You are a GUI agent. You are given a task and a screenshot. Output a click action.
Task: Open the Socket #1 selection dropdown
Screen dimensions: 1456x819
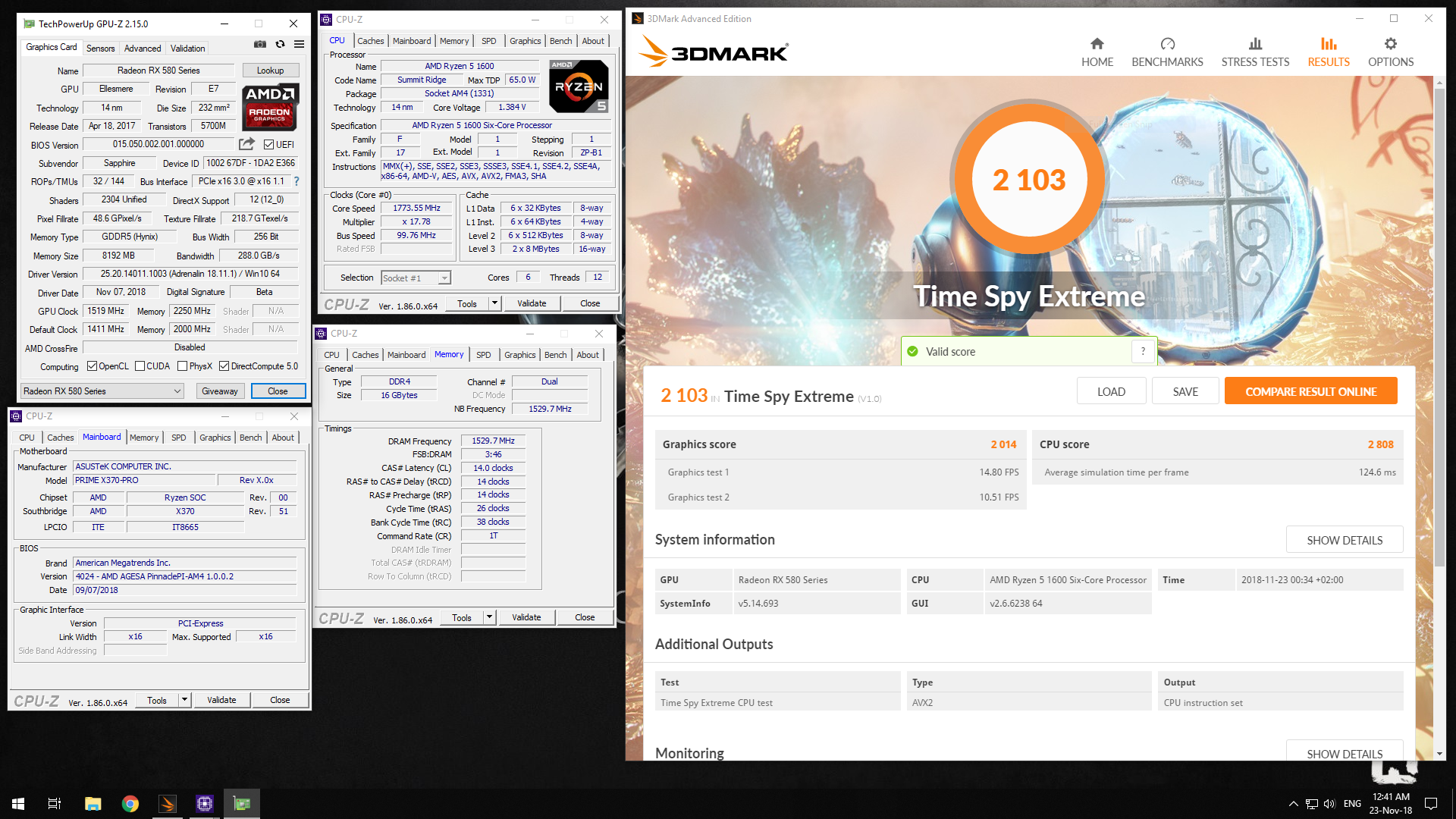(416, 278)
